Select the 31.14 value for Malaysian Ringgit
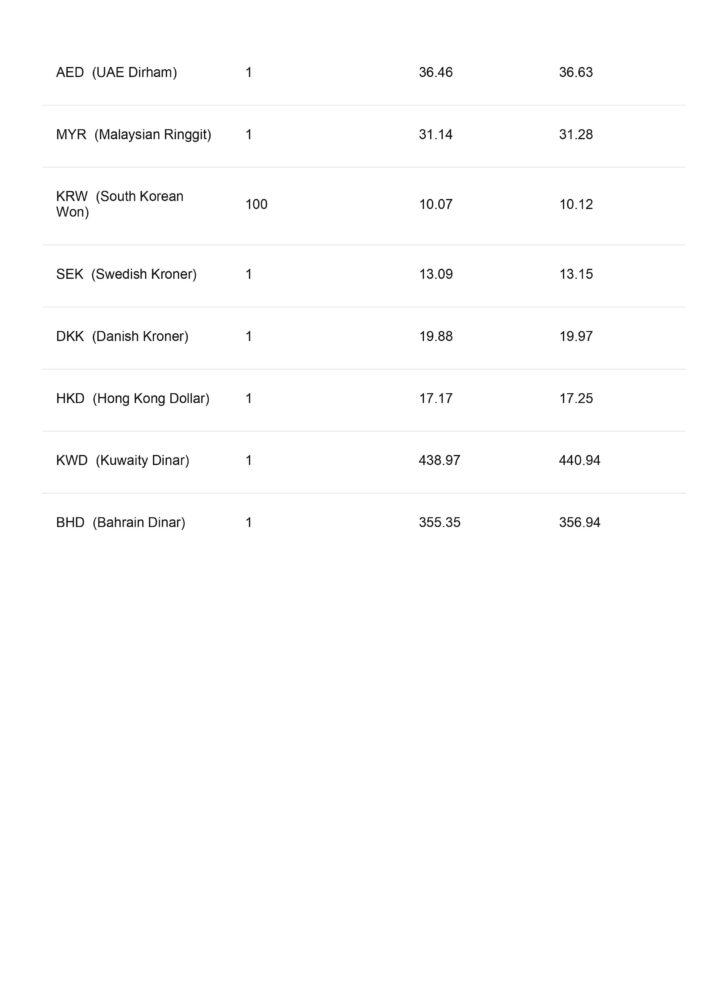Screen dimensions: 707x1000 click(436, 135)
